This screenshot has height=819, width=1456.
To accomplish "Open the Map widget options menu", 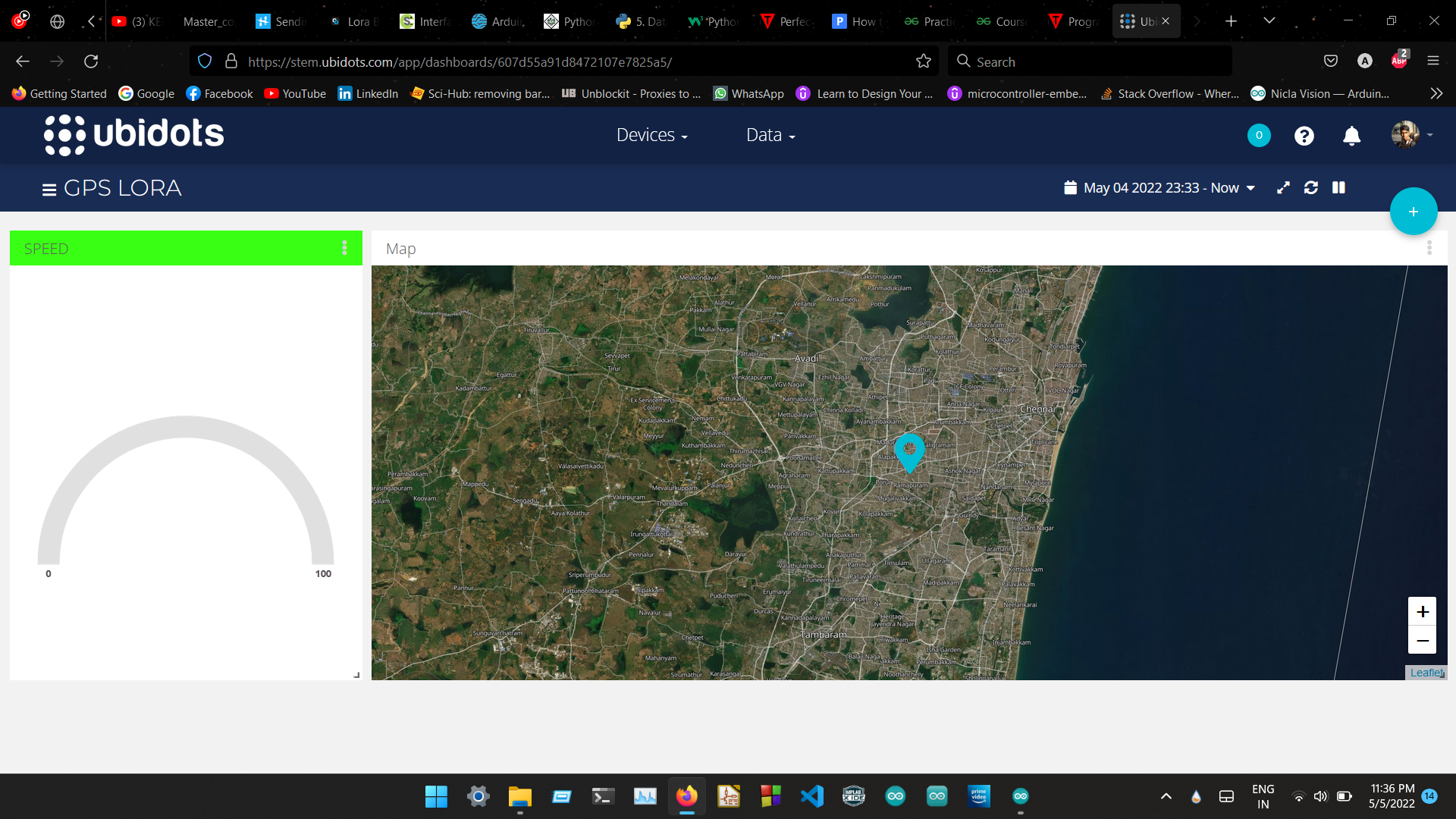I will tap(1431, 248).
